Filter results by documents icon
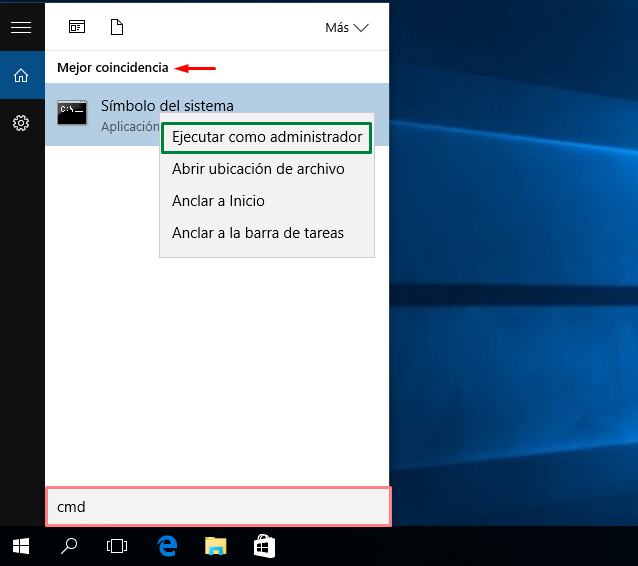Image resolution: width=638 pixels, height=566 pixels. (x=117, y=27)
